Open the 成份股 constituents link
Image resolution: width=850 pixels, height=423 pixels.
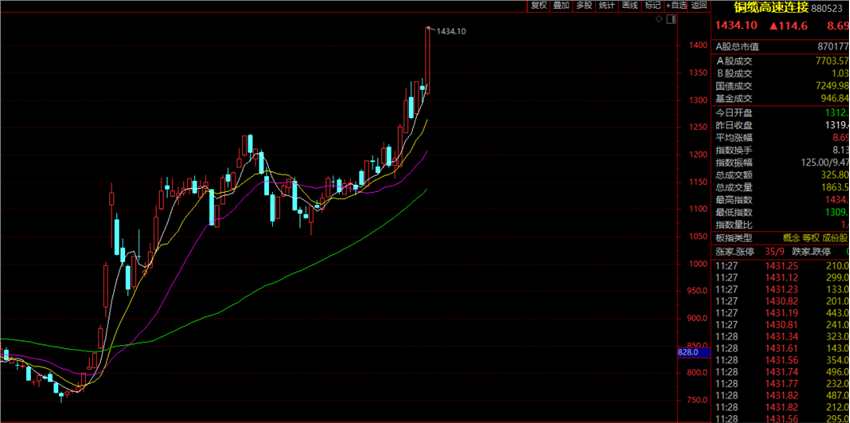[836, 238]
